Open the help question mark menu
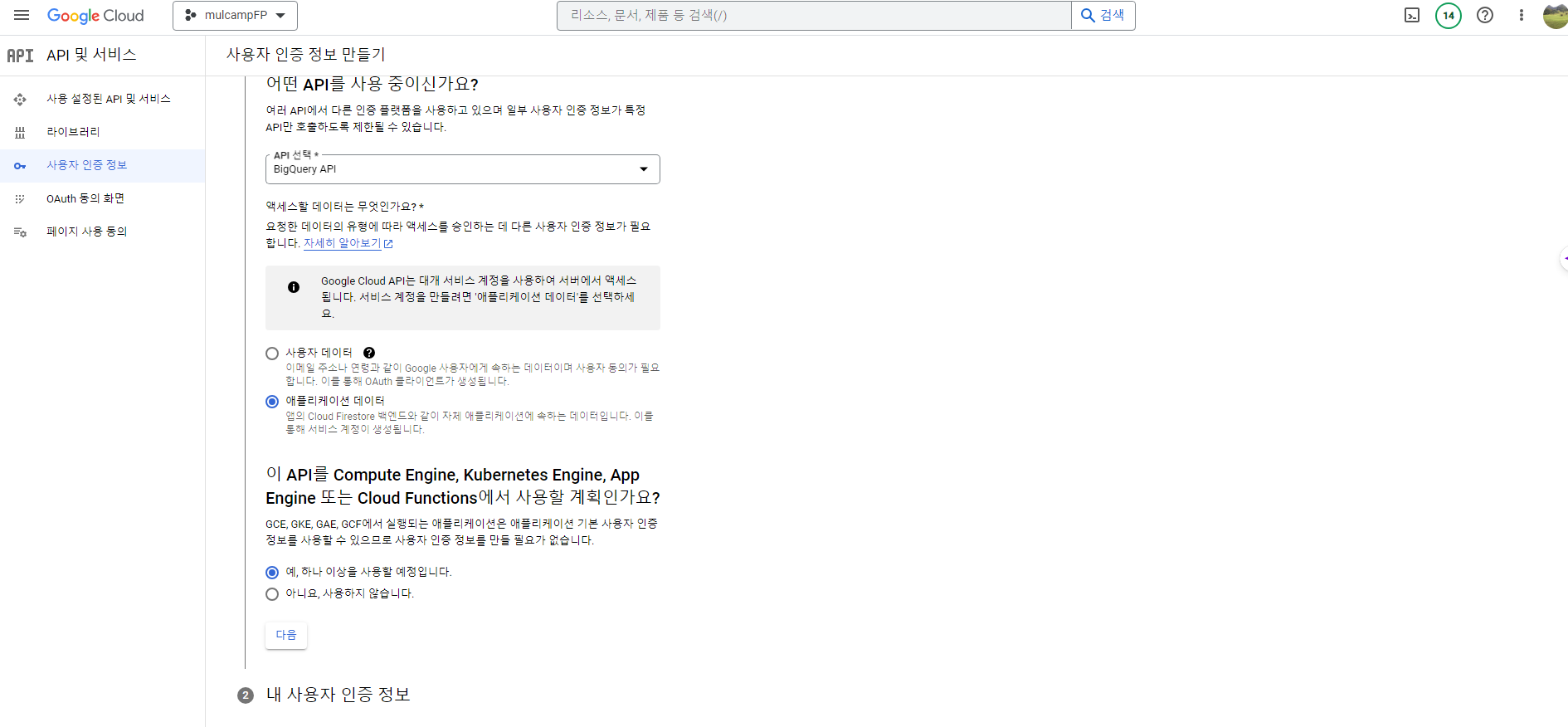This screenshot has width=1568, height=727. point(1485,15)
